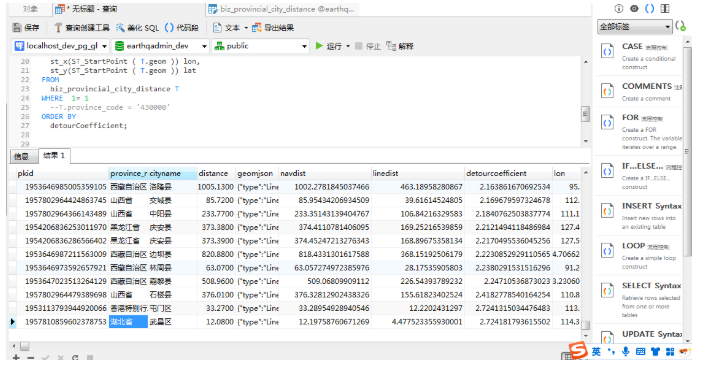Click Beautify SQL (美化 SQL)

137,28
